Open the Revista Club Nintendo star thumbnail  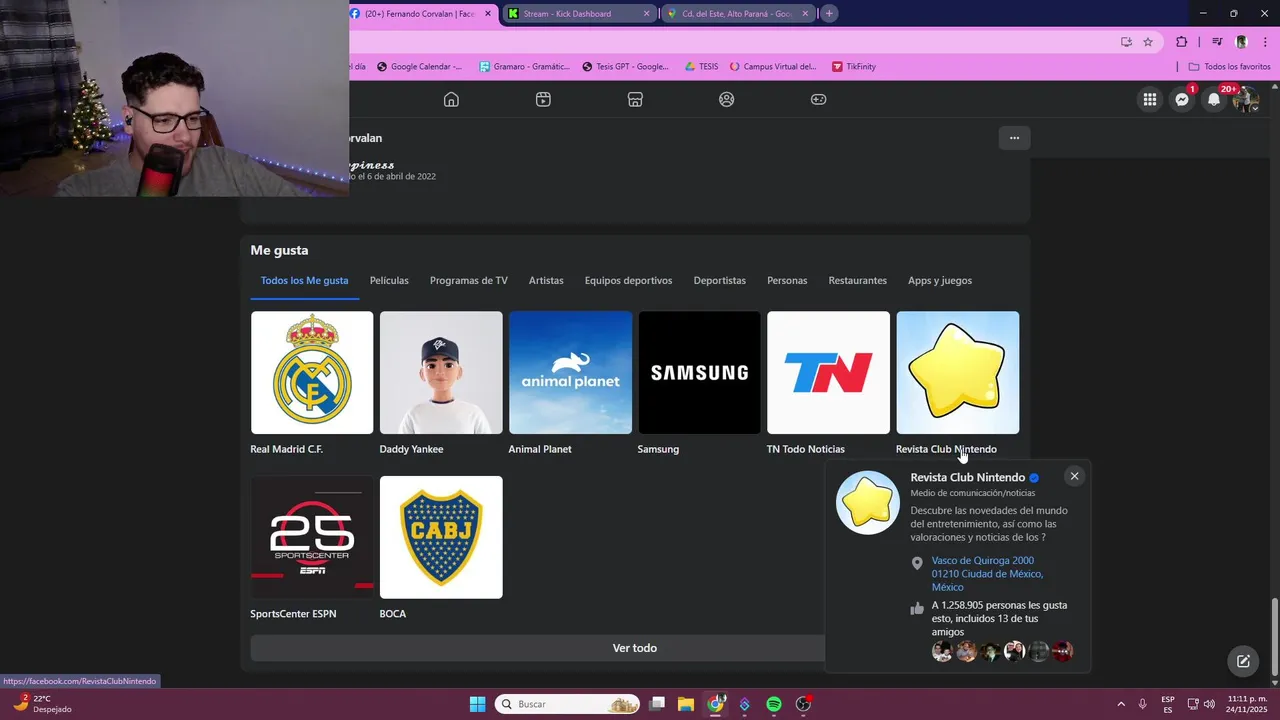pos(957,372)
